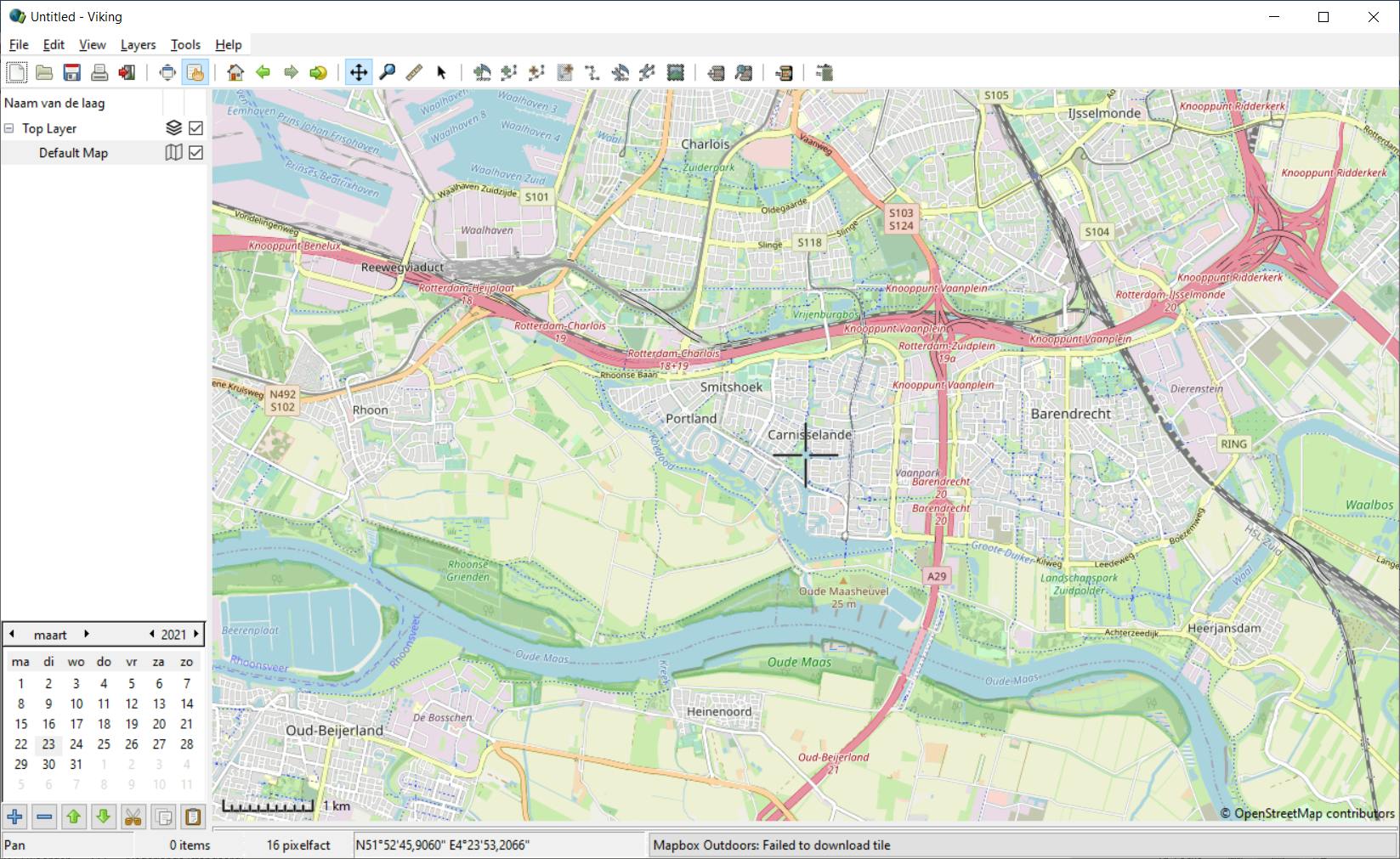Select day 17 in the calendar
1400x859 pixels.
click(77, 724)
